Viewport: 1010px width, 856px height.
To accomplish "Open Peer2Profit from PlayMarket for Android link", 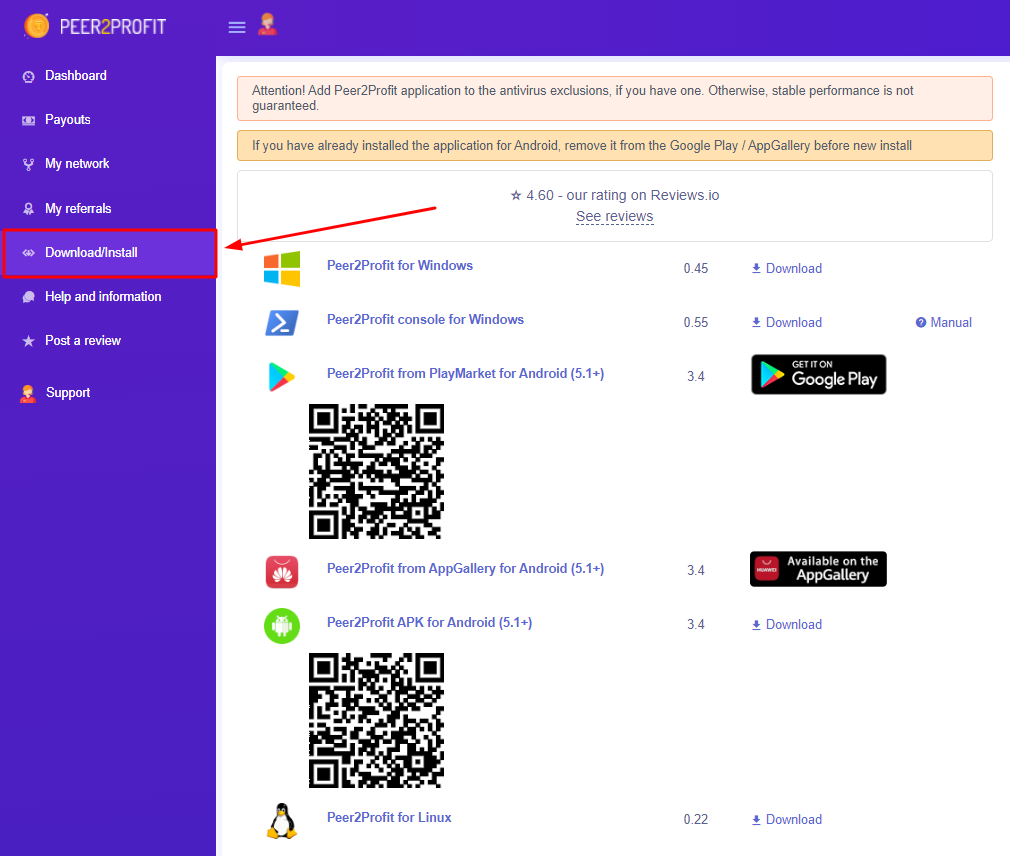I will point(466,374).
